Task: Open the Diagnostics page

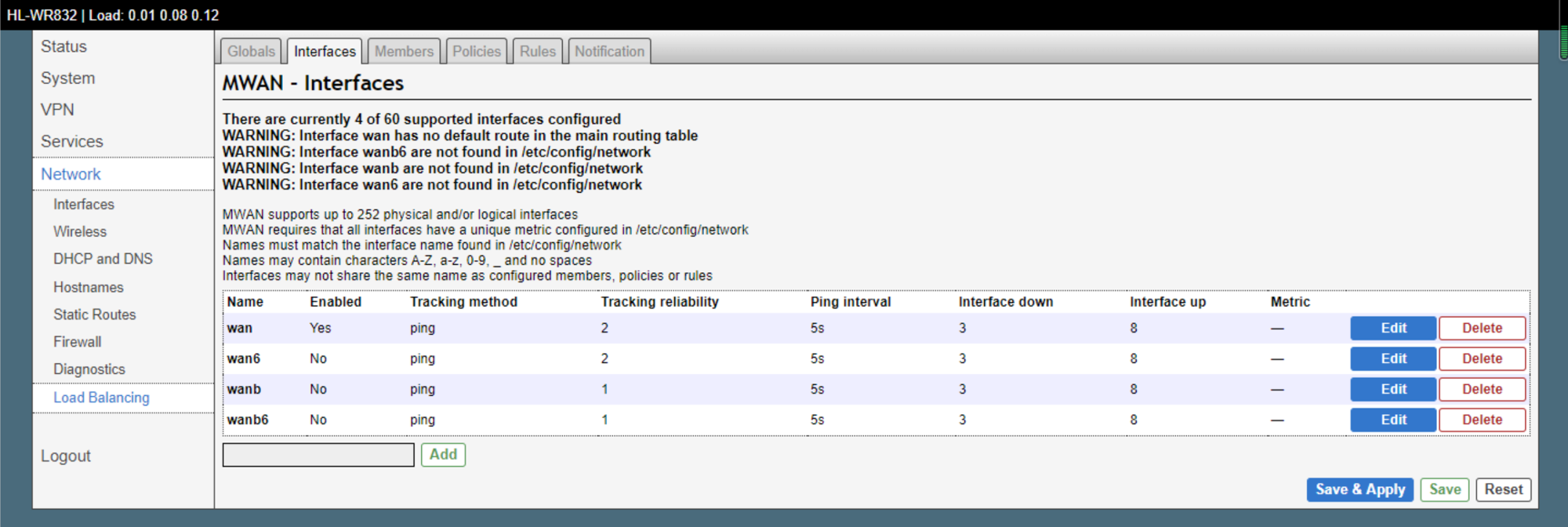Action: pyautogui.click(x=89, y=369)
